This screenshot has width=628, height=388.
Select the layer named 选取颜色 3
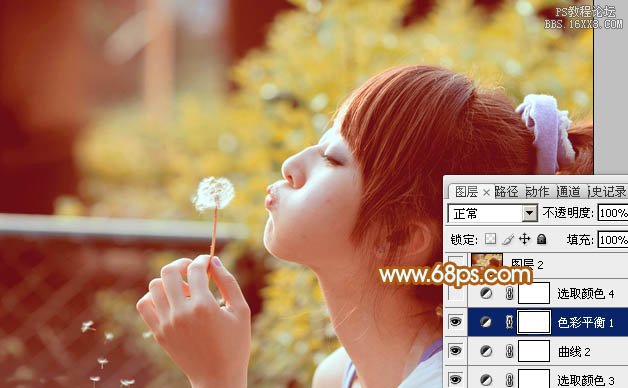coord(586,380)
